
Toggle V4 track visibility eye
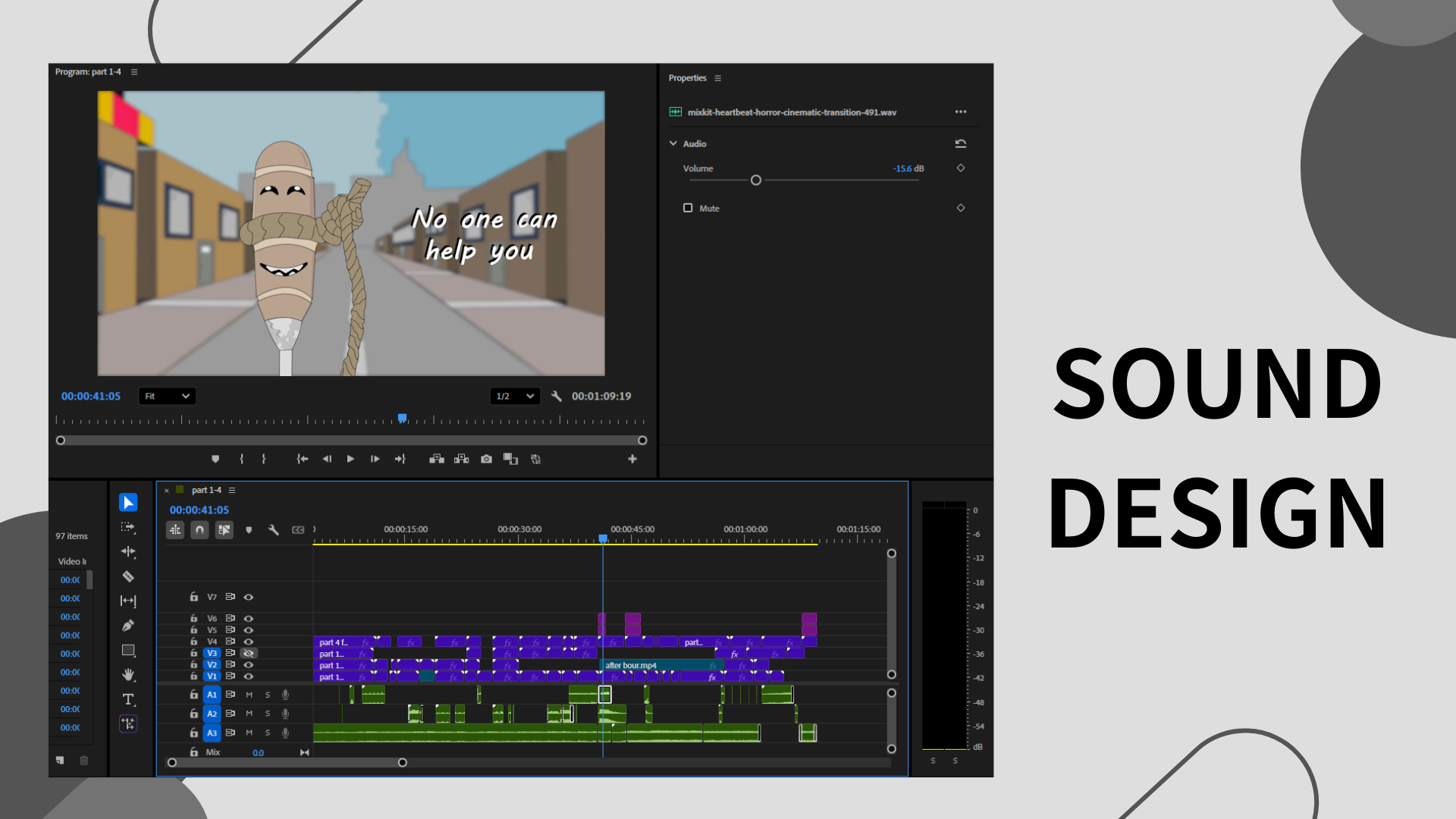pyautogui.click(x=248, y=642)
